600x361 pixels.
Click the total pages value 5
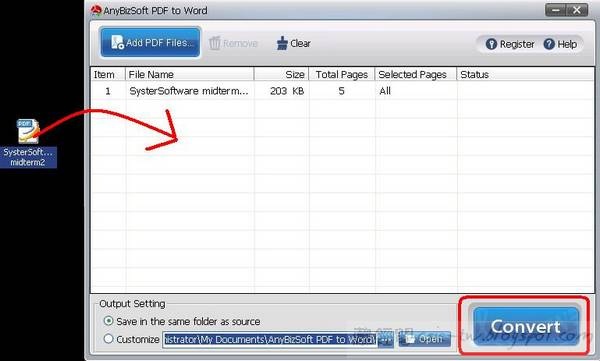click(341, 91)
